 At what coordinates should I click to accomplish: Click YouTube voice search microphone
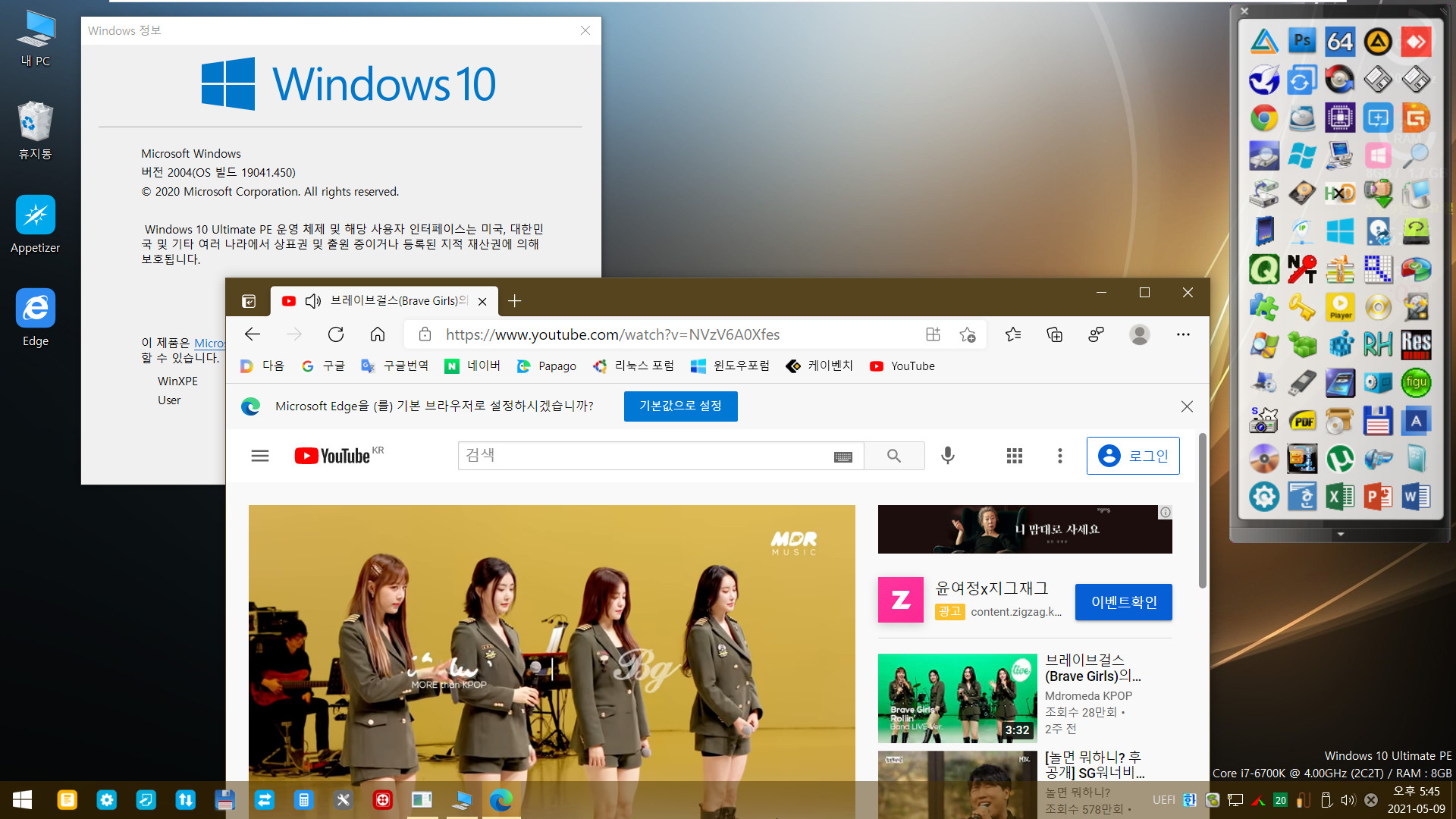point(948,456)
